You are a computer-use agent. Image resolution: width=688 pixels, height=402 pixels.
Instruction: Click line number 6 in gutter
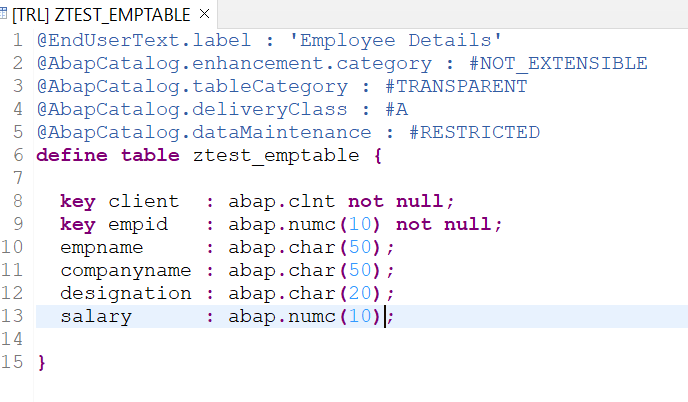click(x=18, y=155)
